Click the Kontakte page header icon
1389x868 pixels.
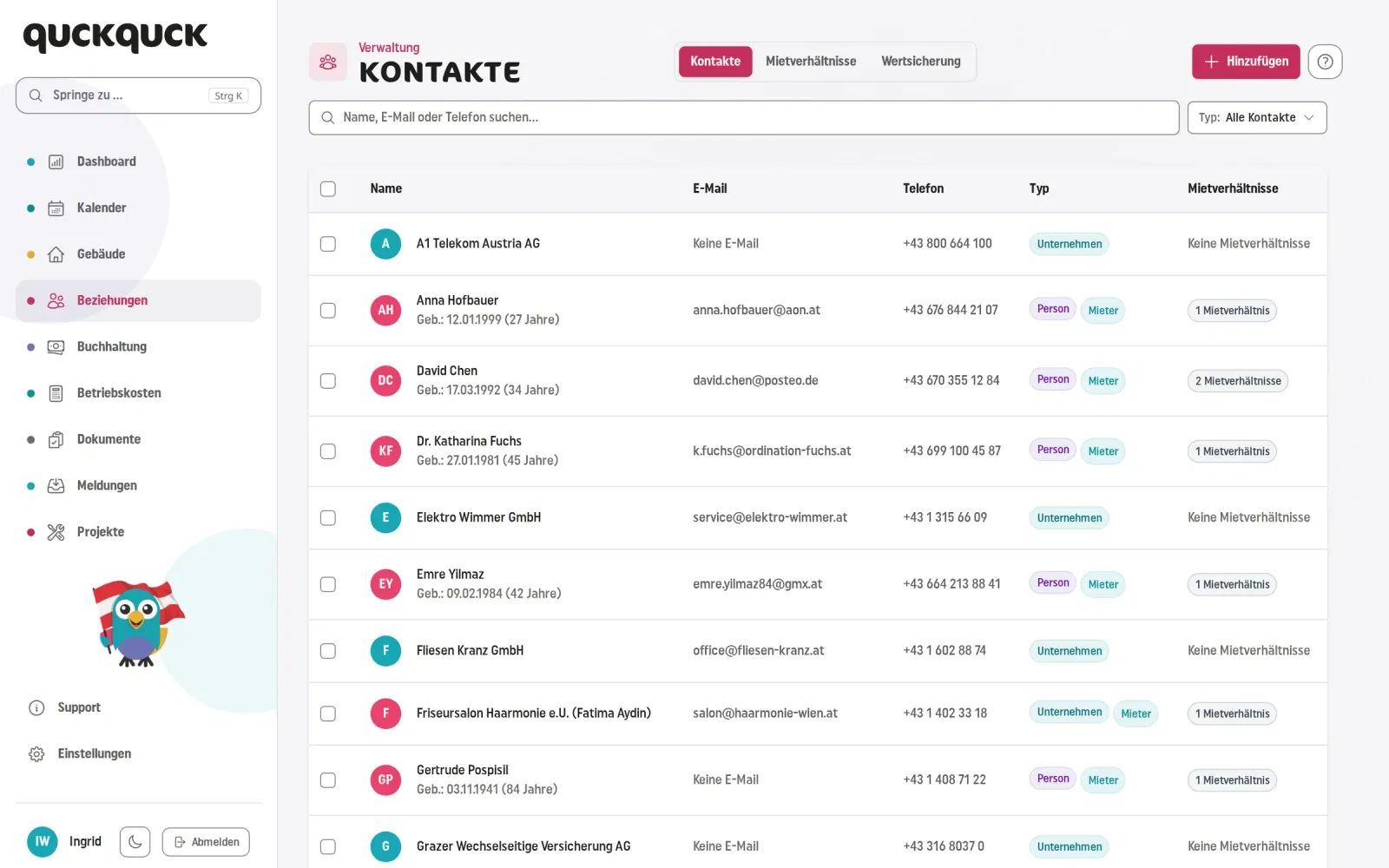point(328,62)
